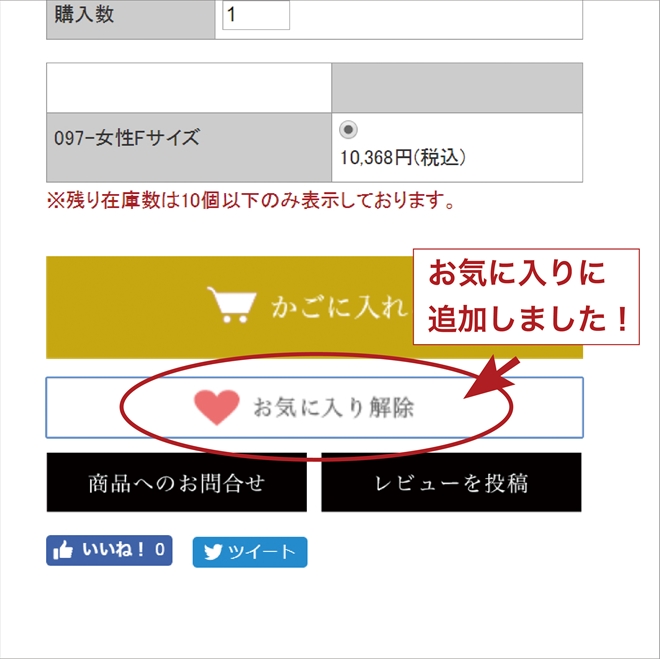660x659 pixels.
Task: Click the 購入数 label cell
Action: (x=130, y=19)
